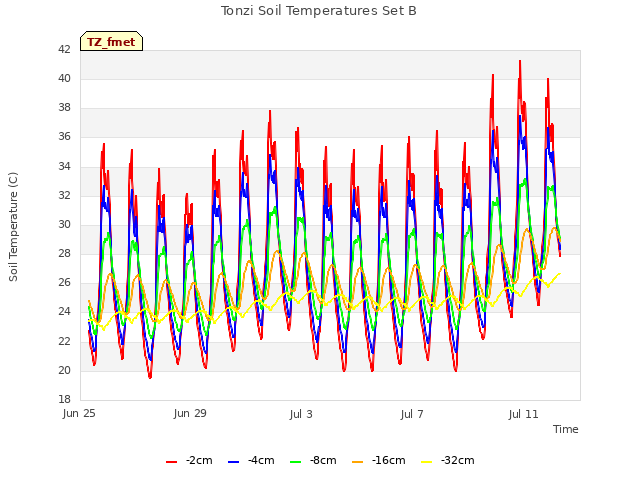
Task: Click the -16cm legend label
Action: click(x=389, y=460)
